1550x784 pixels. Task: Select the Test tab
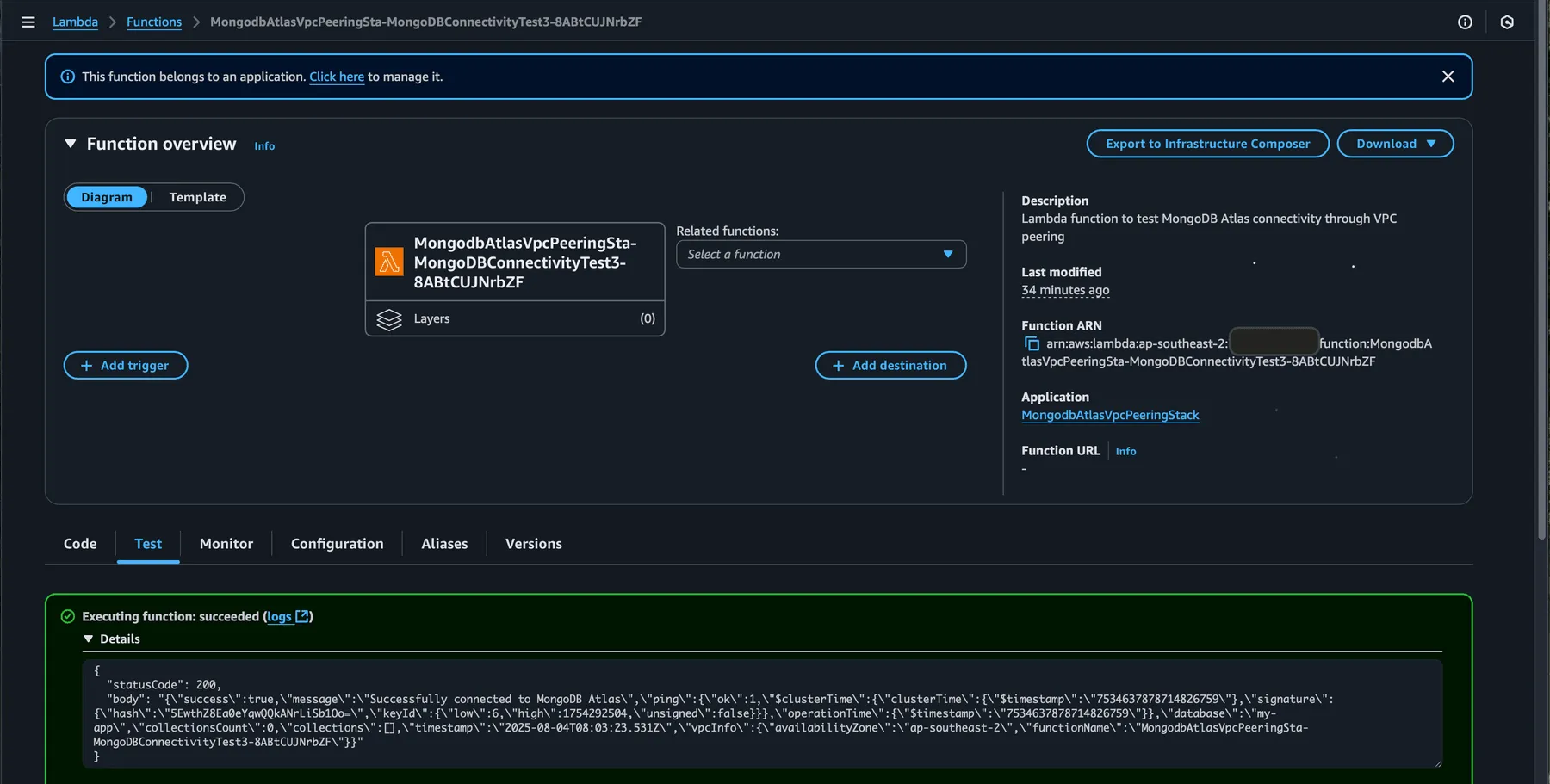point(148,544)
